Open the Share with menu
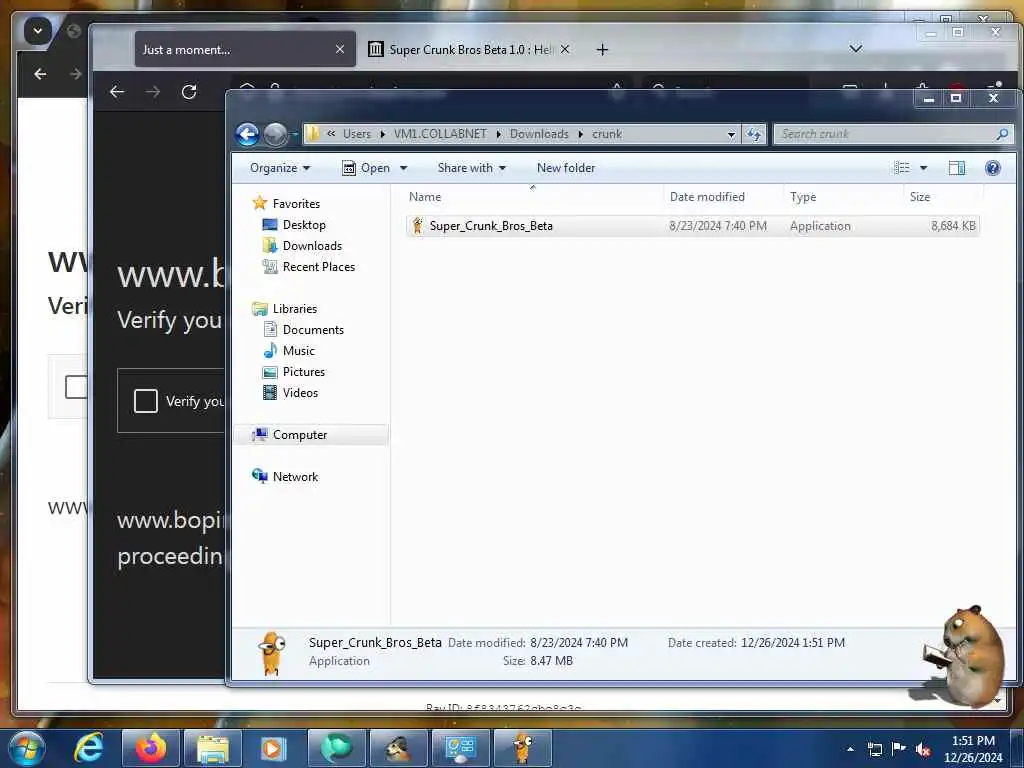This screenshot has height=768, width=1024. point(472,168)
